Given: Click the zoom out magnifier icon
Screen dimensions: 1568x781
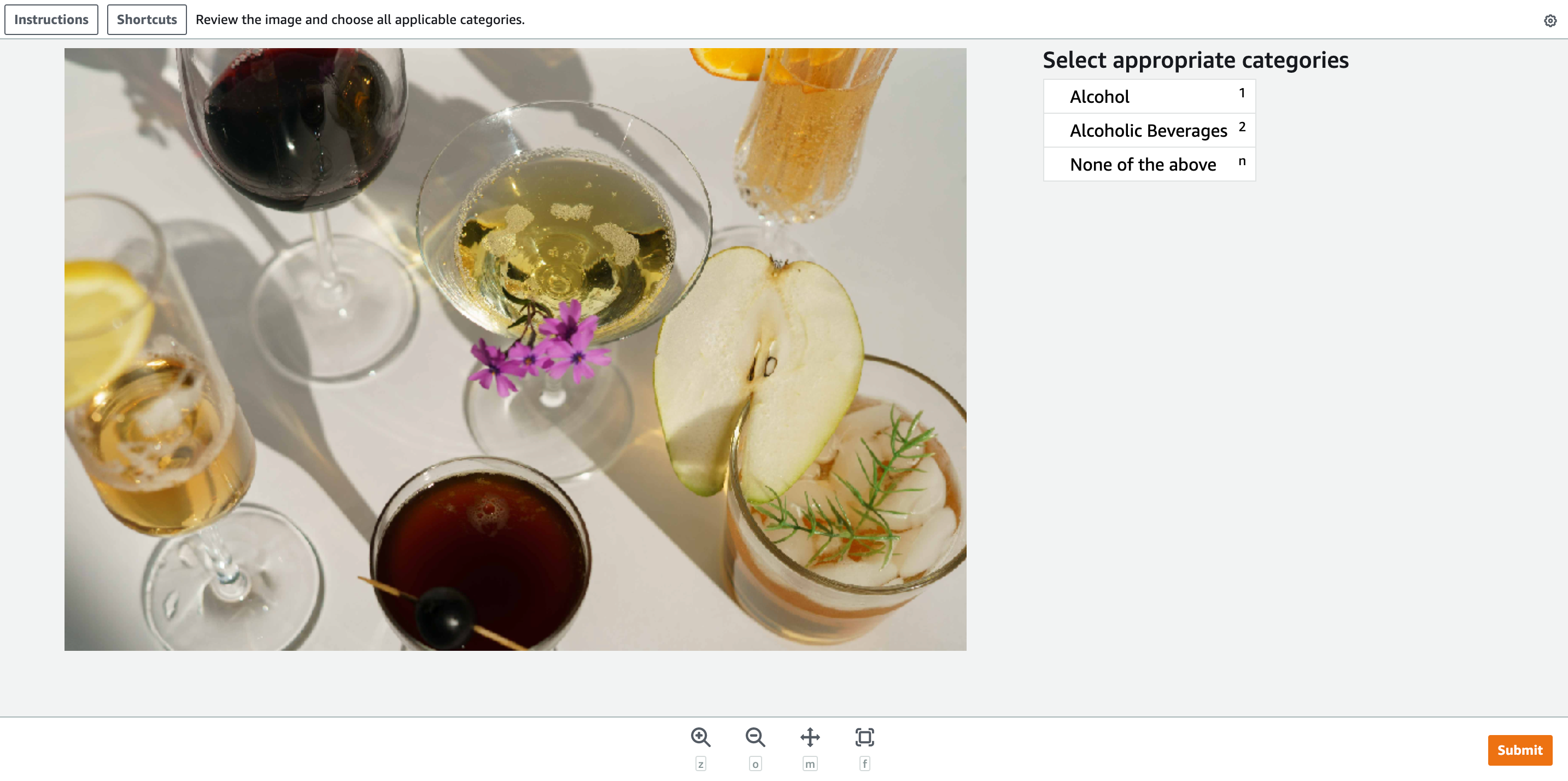Looking at the screenshot, I should [754, 738].
